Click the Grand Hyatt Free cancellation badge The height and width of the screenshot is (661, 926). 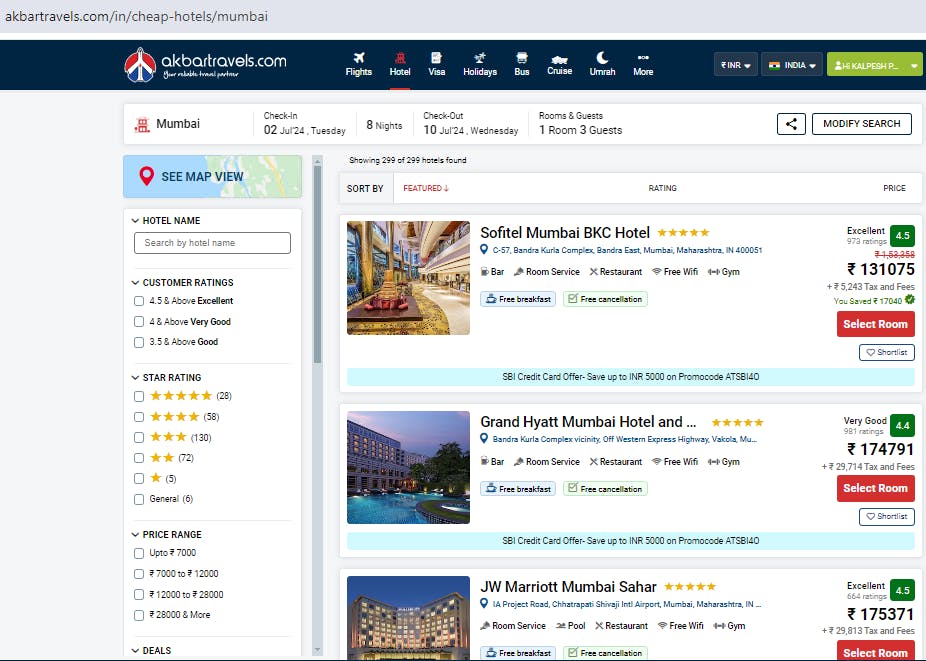[x=605, y=489]
